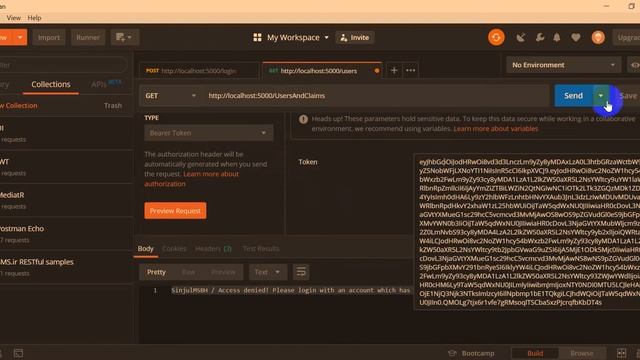The image size is (640, 360).
Task: Open the No Environment dropdown
Action: (x=563, y=65)
